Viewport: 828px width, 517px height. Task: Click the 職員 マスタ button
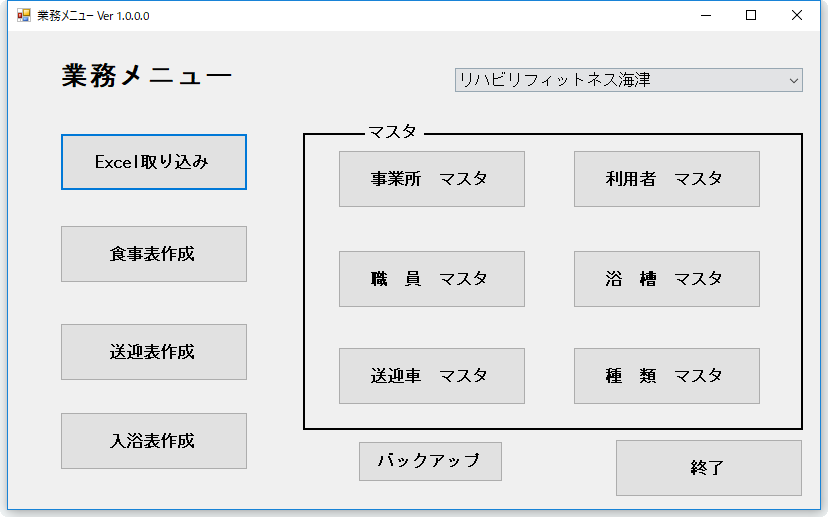[431, 279]
